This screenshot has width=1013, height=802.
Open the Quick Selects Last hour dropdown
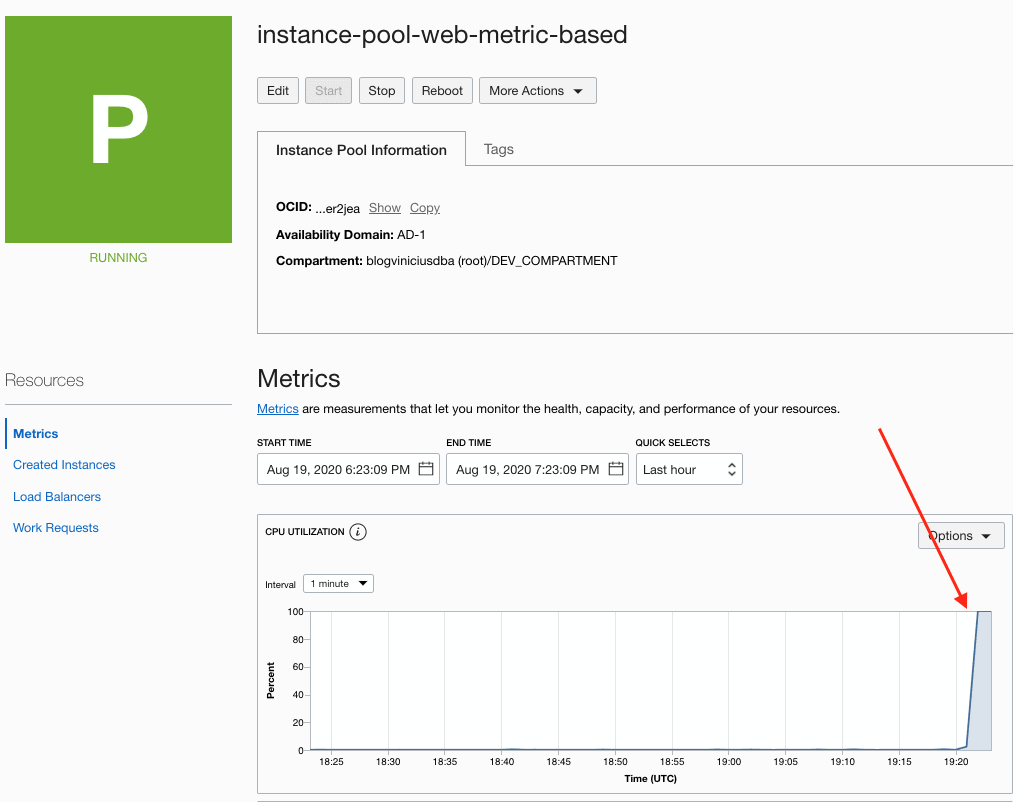click(x=689, y=469)
